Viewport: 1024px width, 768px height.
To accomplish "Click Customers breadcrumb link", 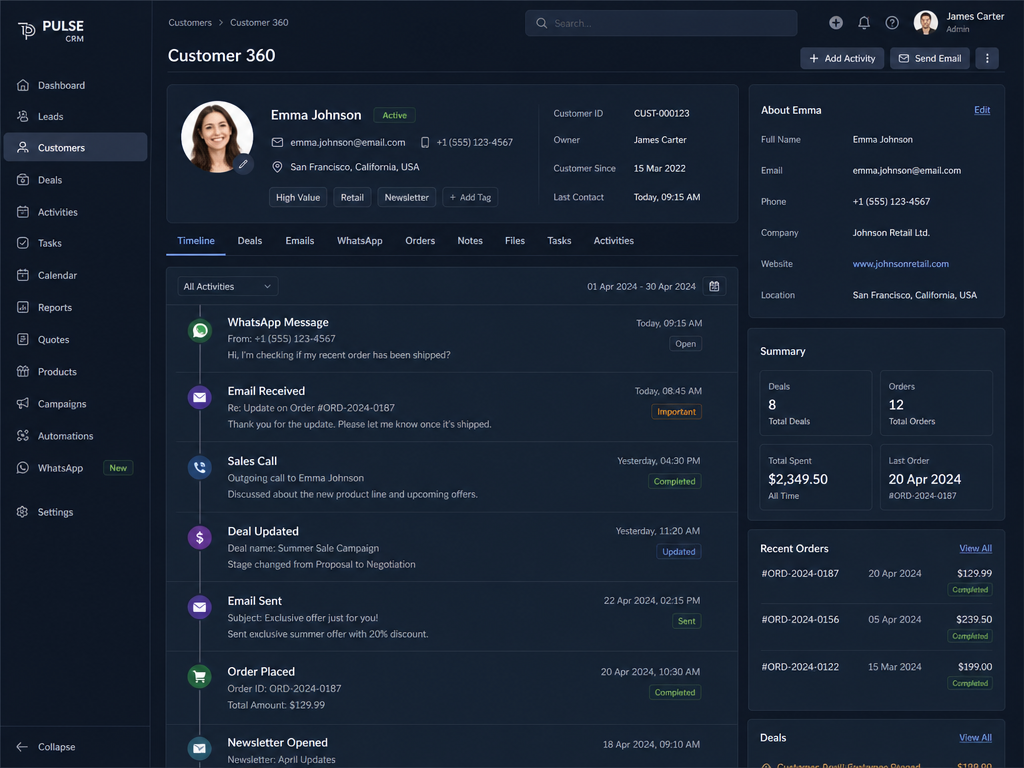I will click(x=190, y=22).
